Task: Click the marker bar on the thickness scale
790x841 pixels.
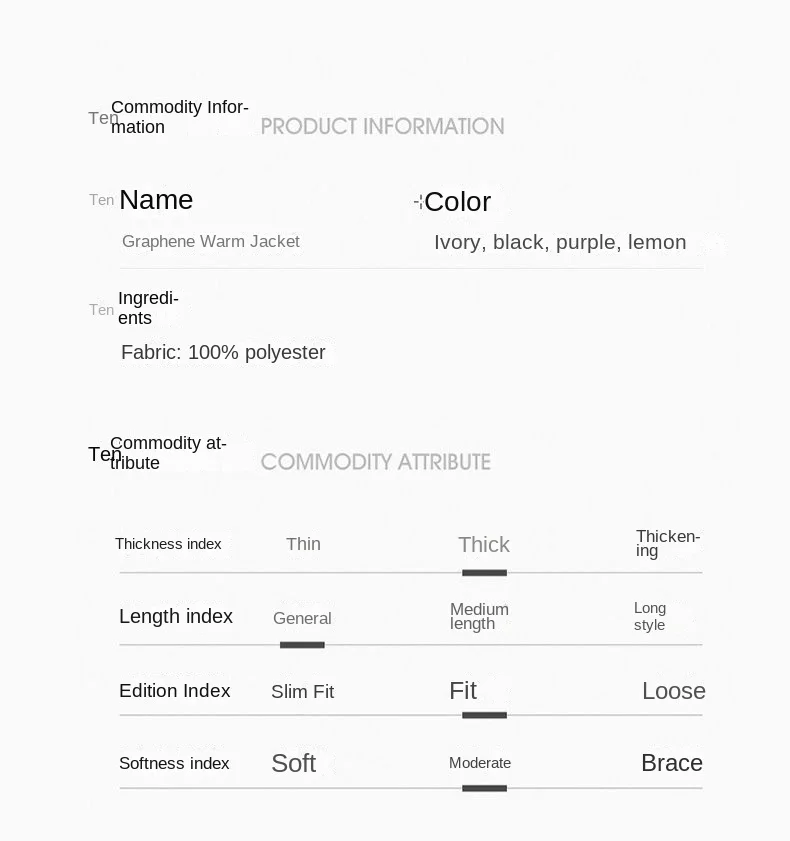Action: [484, 573]
